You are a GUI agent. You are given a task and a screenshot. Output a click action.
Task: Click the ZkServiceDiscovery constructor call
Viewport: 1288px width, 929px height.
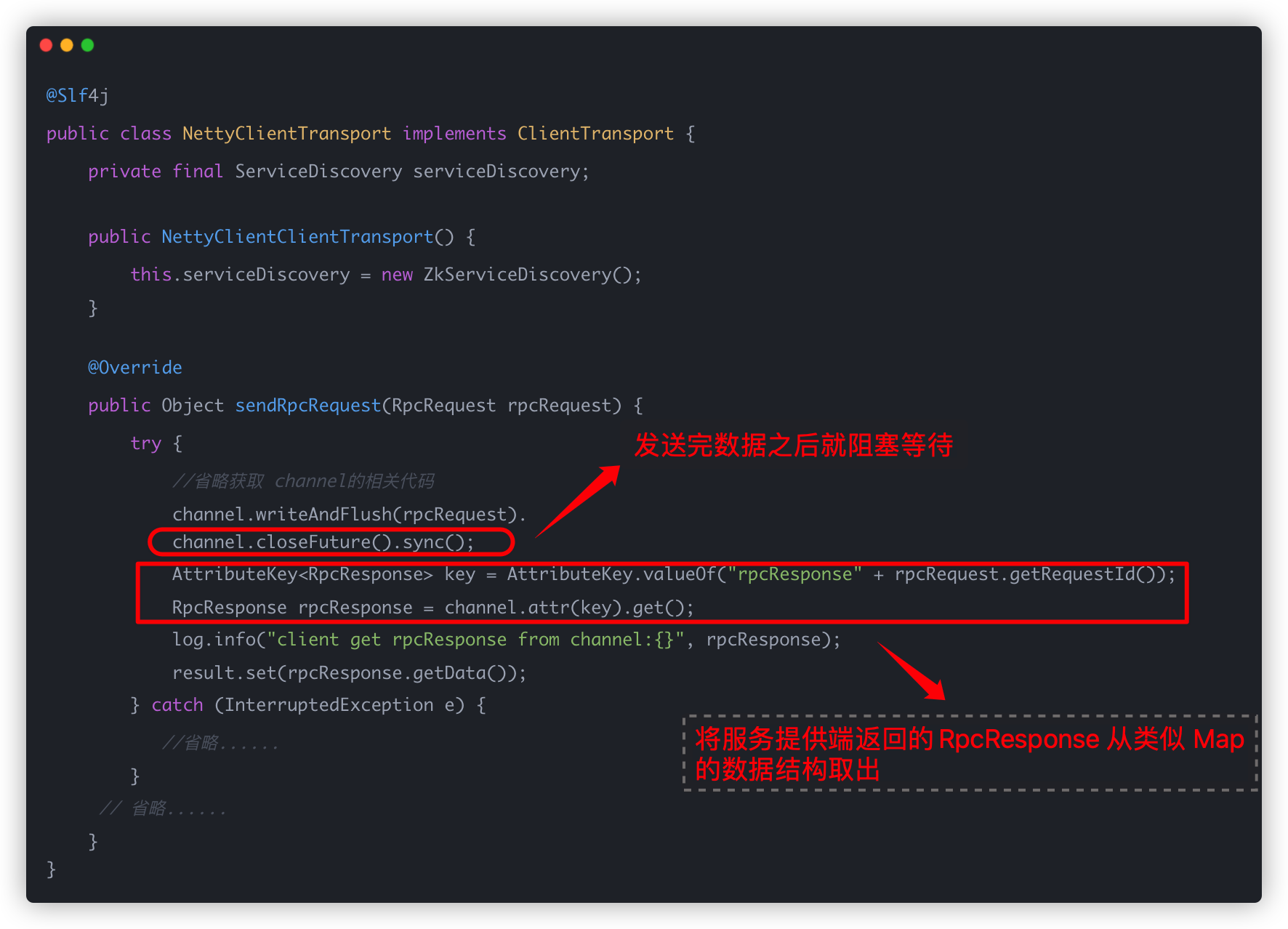point(531,275)
